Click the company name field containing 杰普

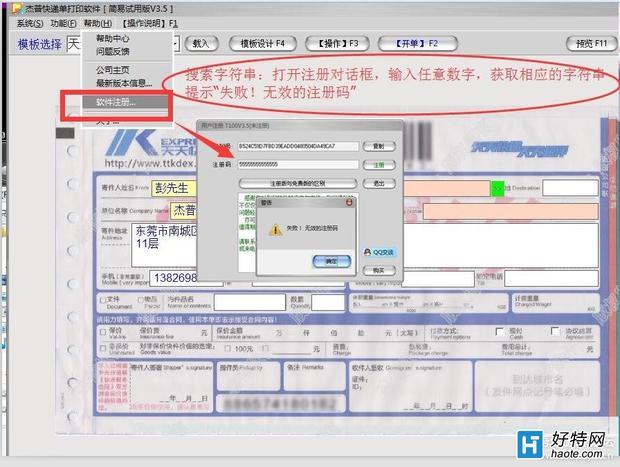[183, 211]
